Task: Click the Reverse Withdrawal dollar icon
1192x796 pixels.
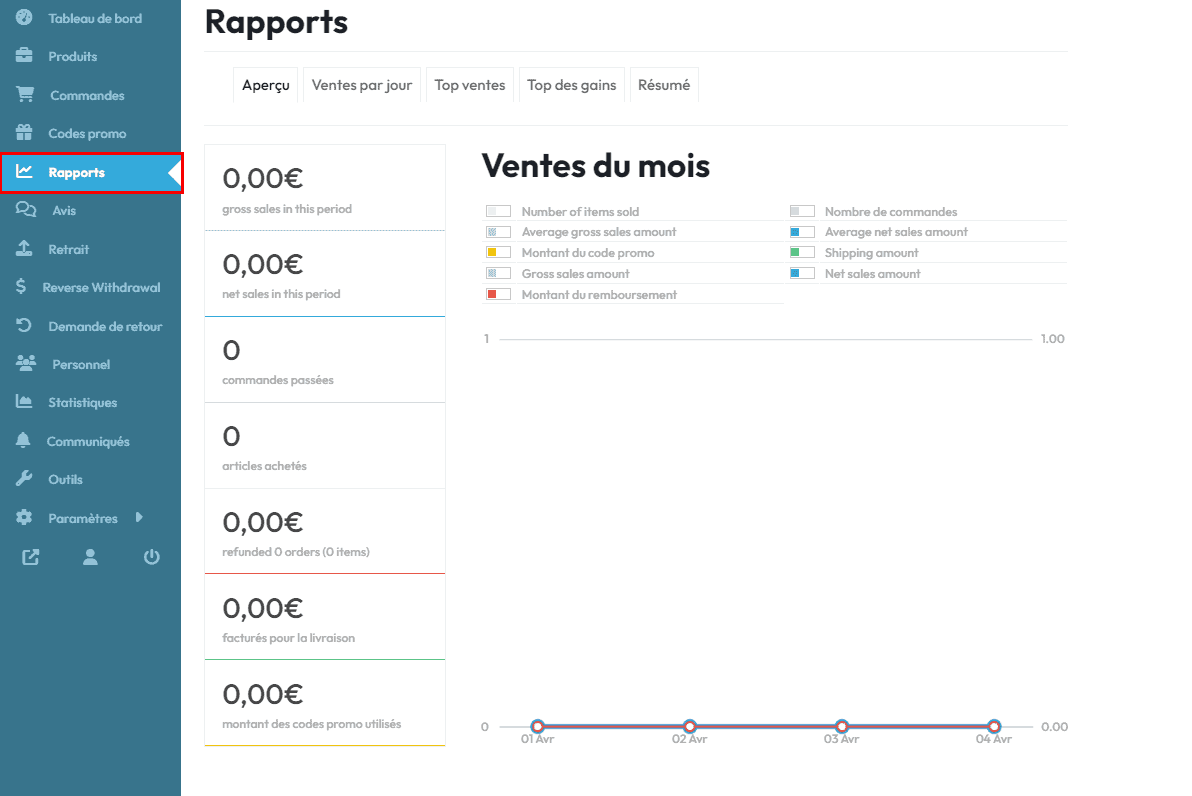Action: click(x=21, y=287)
